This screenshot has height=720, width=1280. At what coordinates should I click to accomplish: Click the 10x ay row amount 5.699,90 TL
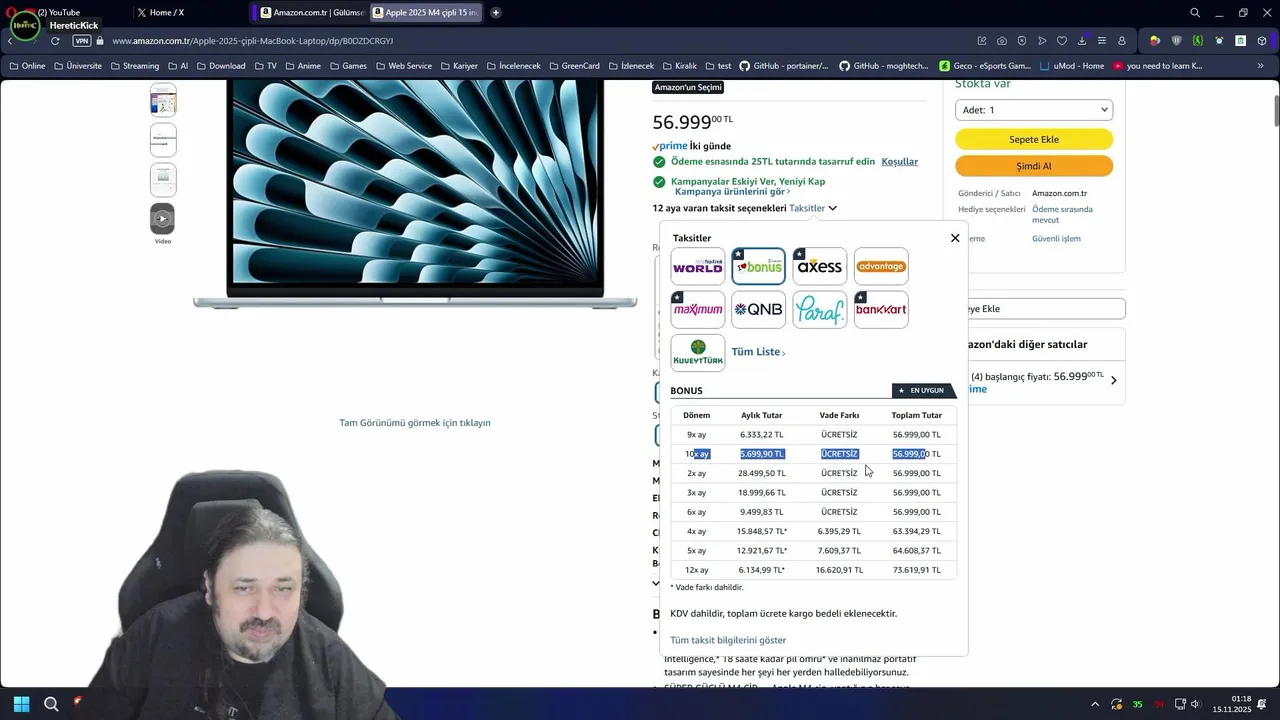click(x=762, y=454)
